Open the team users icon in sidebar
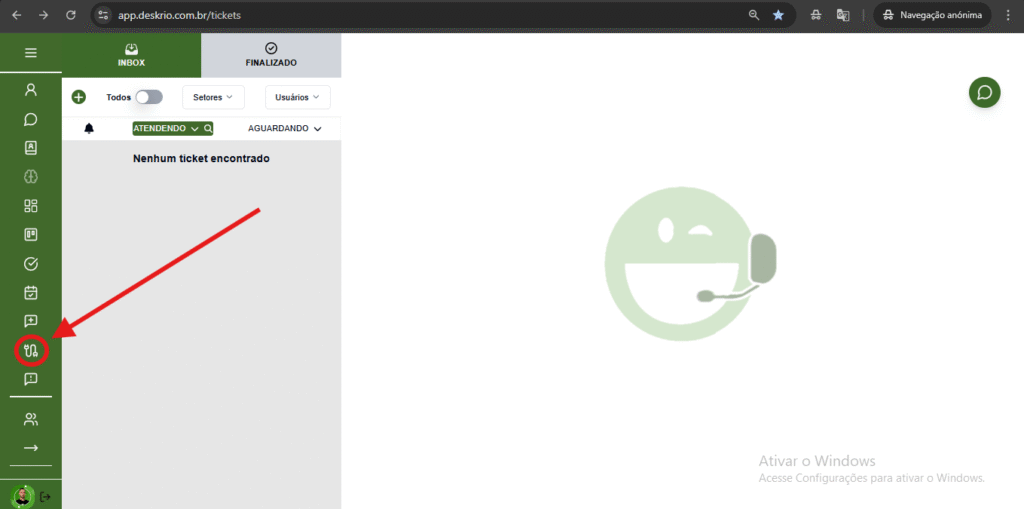Screen dimensions: 1024x509 click(x=30, y=419)
